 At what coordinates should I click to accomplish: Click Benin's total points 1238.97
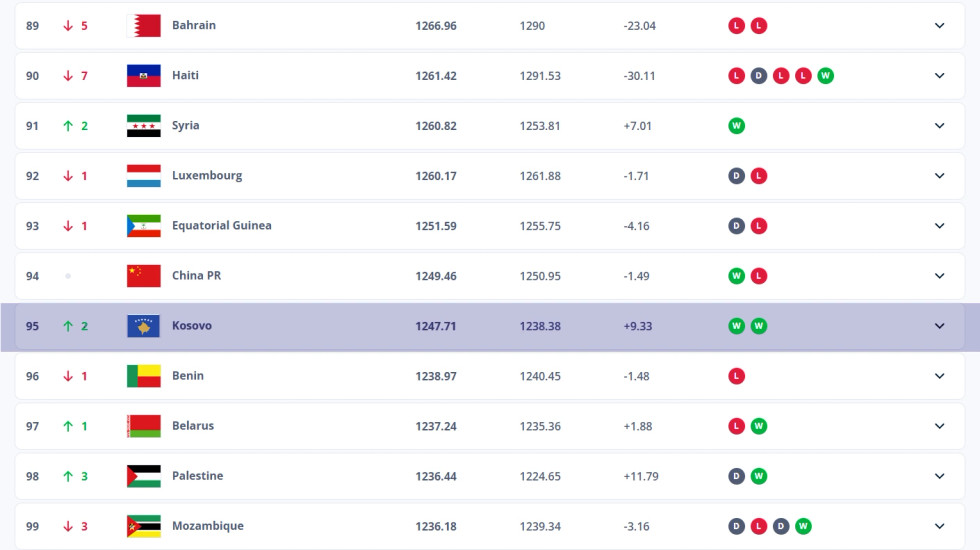point(436,376)
